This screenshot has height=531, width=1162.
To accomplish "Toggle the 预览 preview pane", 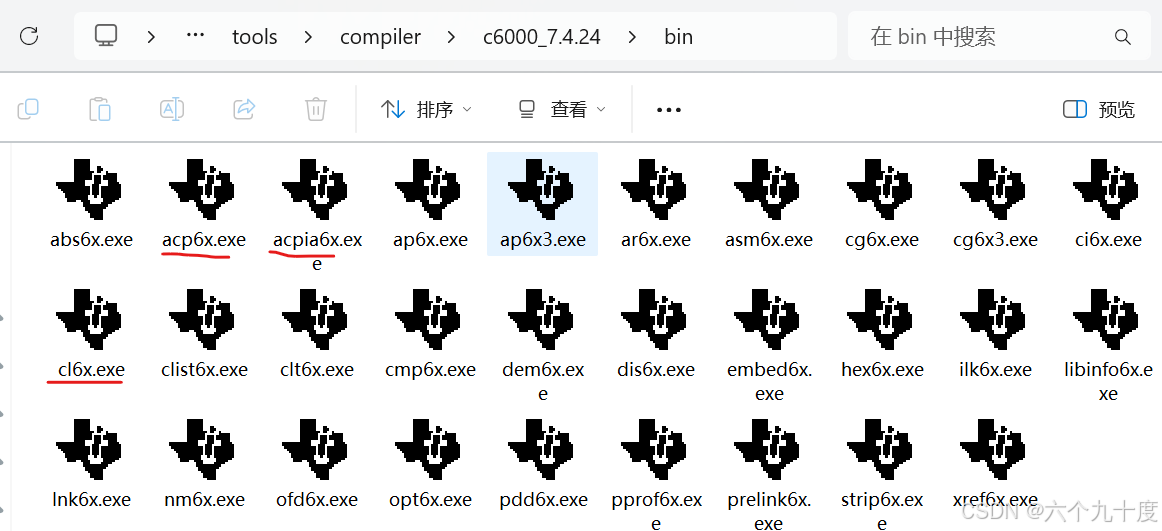I will [x=1099, y=110].
